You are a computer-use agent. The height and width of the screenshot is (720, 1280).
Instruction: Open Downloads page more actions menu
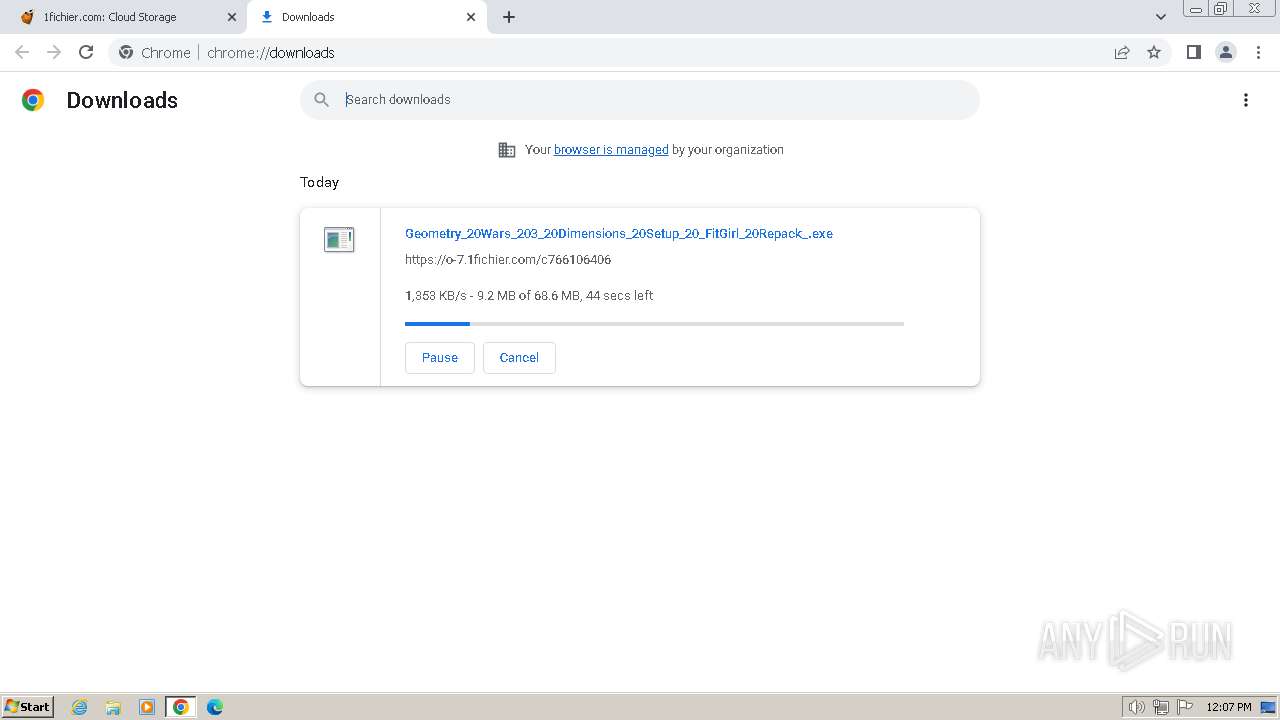(1246, 100)
